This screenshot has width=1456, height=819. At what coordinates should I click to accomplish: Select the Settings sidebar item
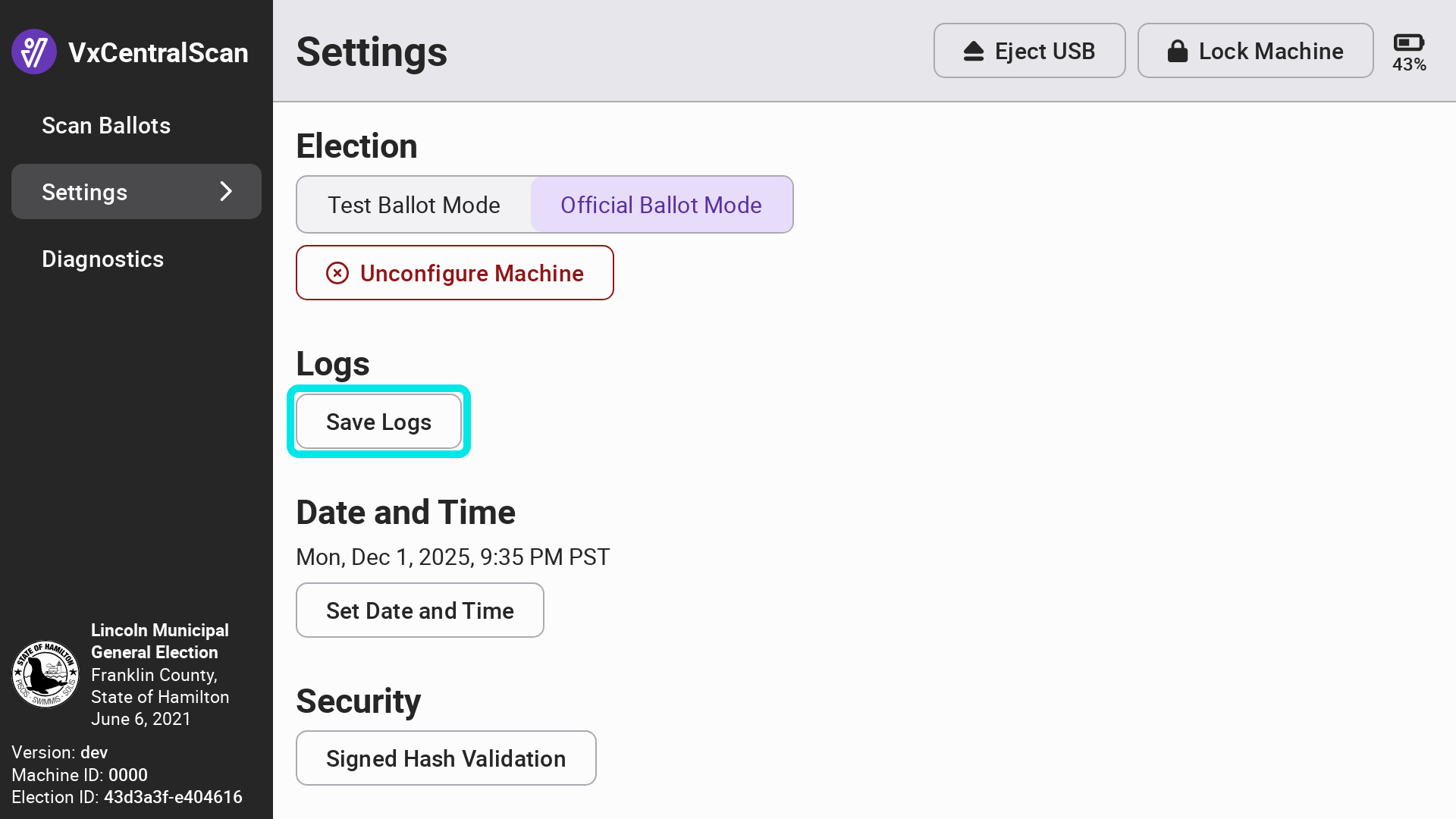(85, 193)
